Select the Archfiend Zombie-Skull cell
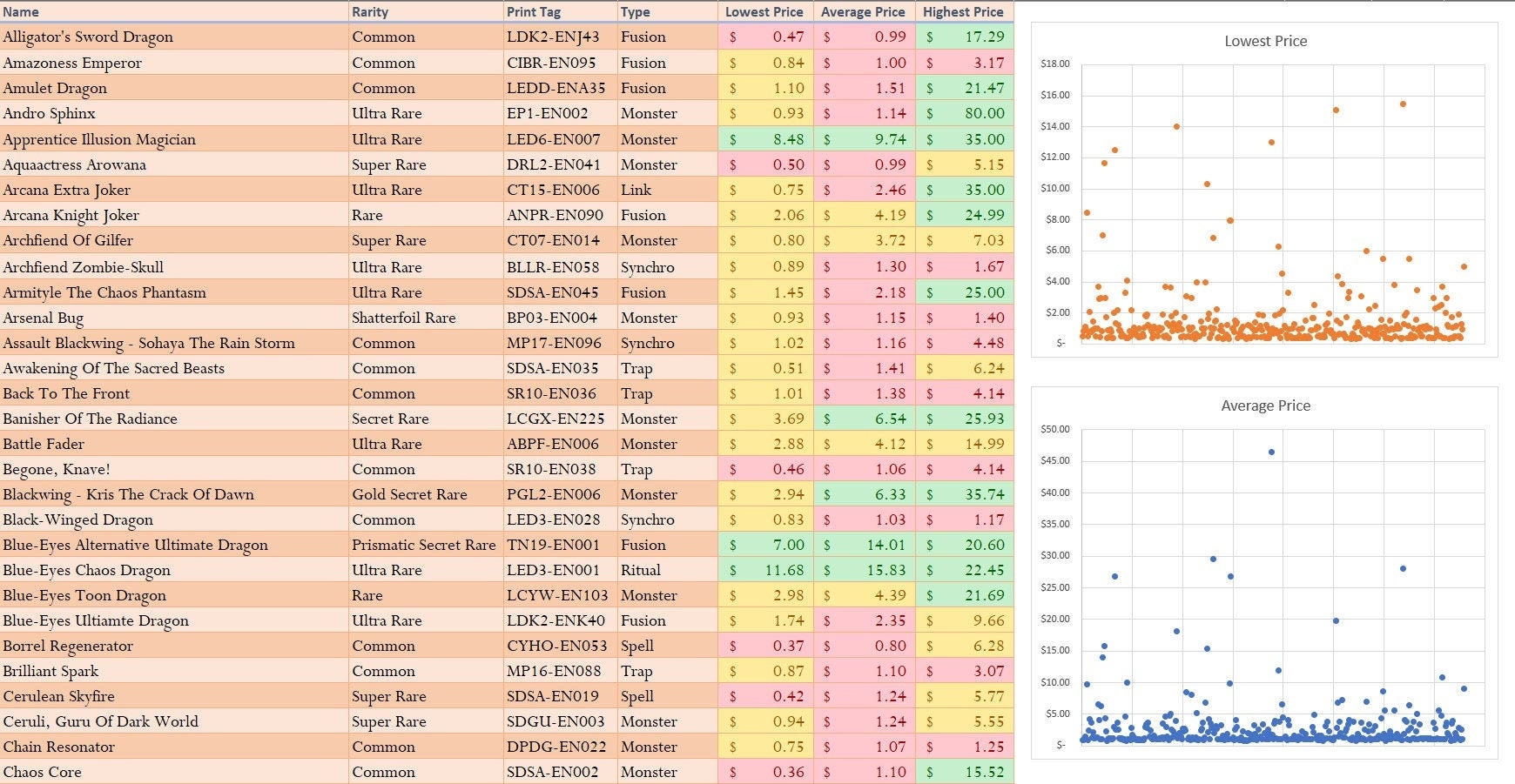The image size is (1515, 784). 174,267
